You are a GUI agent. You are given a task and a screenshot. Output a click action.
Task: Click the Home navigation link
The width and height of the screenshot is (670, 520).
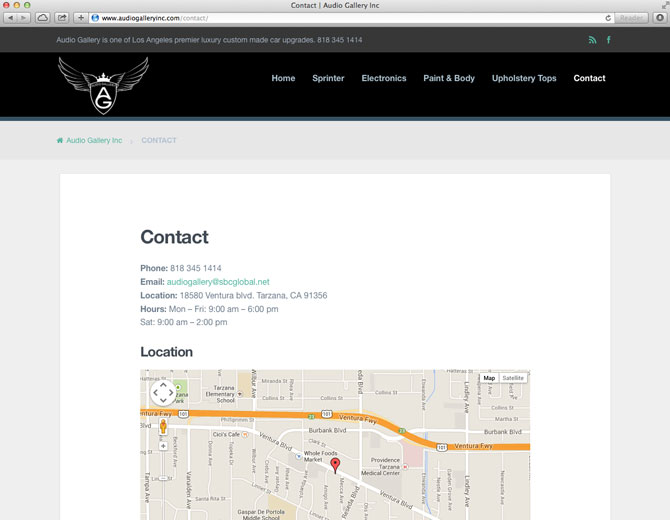pyautogui.click(x=283, y=78)
